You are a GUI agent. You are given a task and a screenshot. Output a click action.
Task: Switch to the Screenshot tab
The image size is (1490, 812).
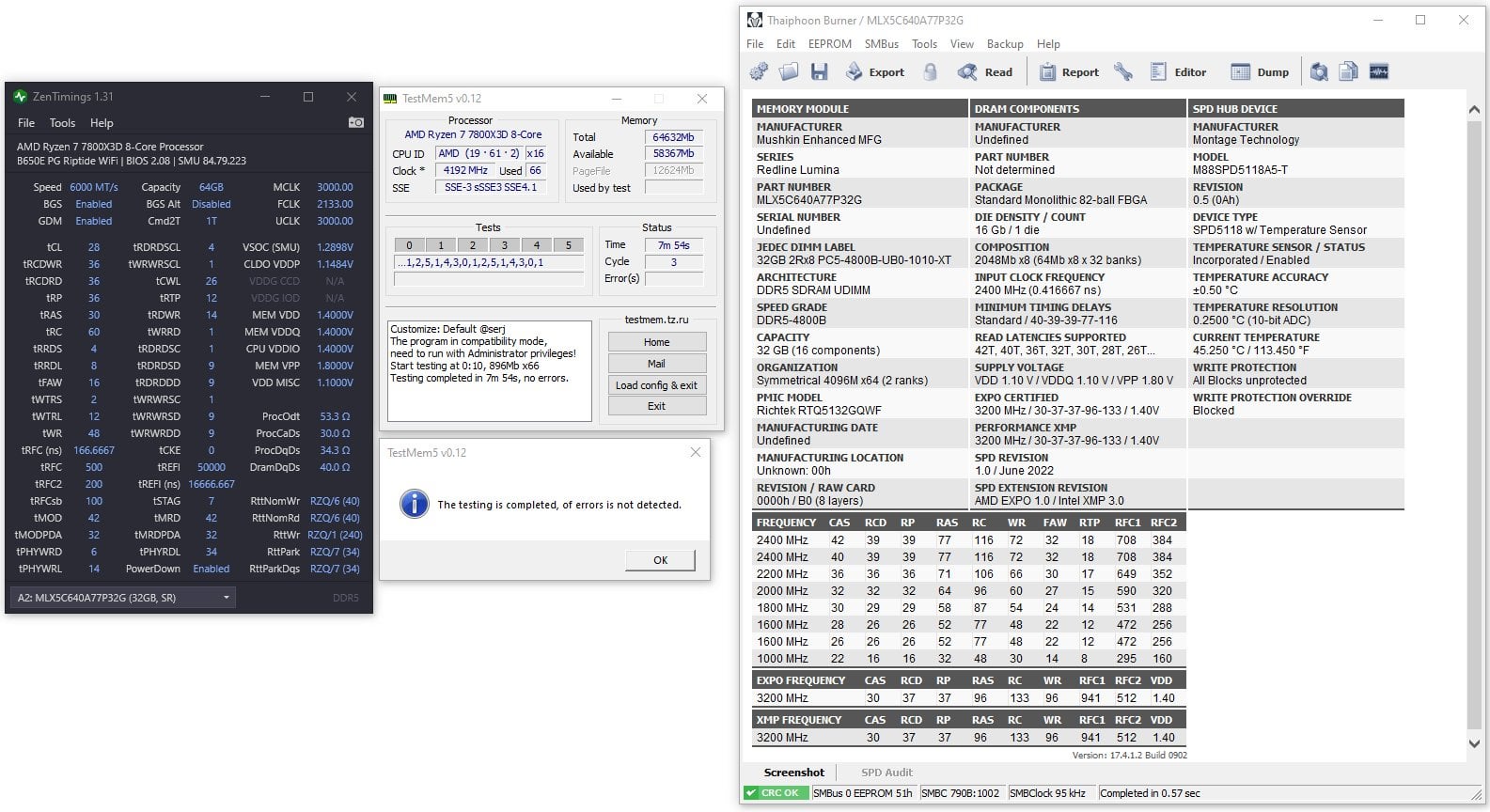(x=794, y=773)
